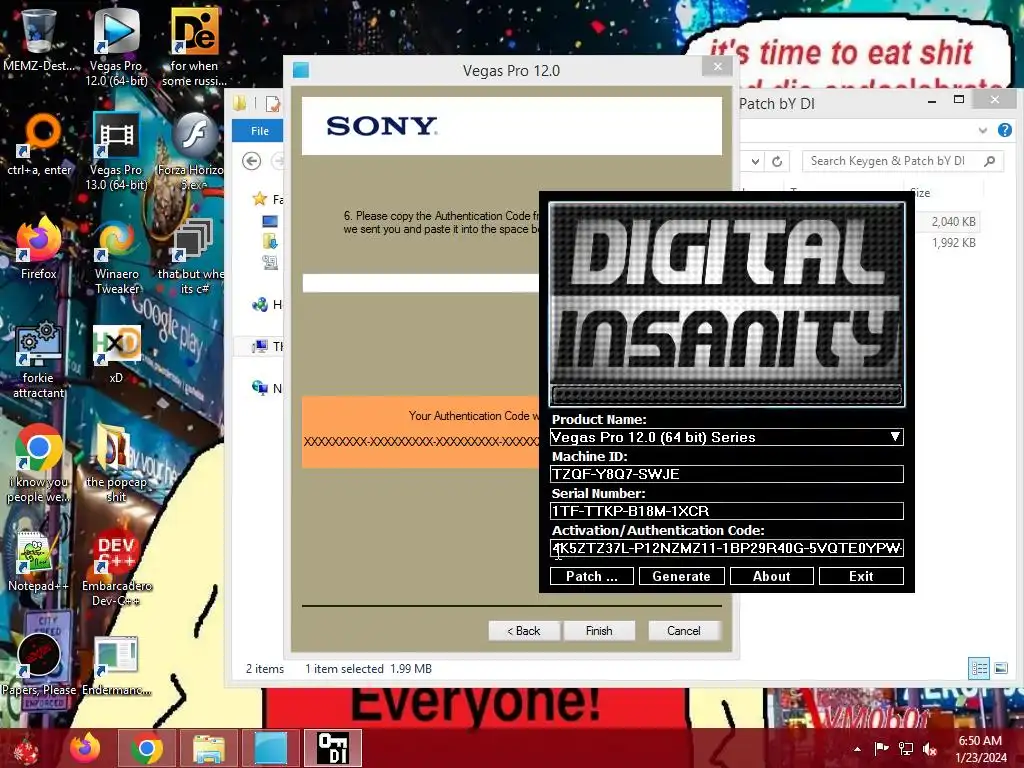Image resolution: width=1024 pixels, height=768 pixels.
Task: Click the '2 items' status bar text
Action: point(264,669)
